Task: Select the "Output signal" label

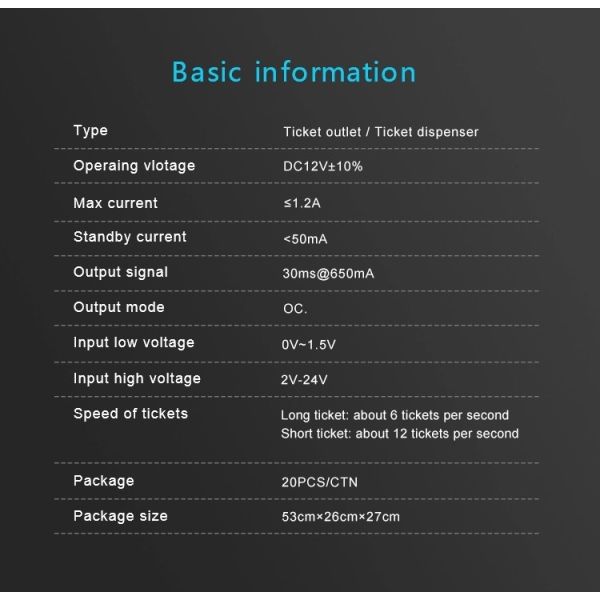Action: tap(120, 272)
